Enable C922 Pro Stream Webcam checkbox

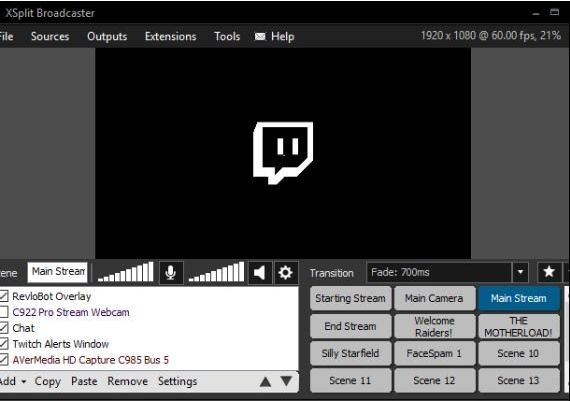[4, 312]
